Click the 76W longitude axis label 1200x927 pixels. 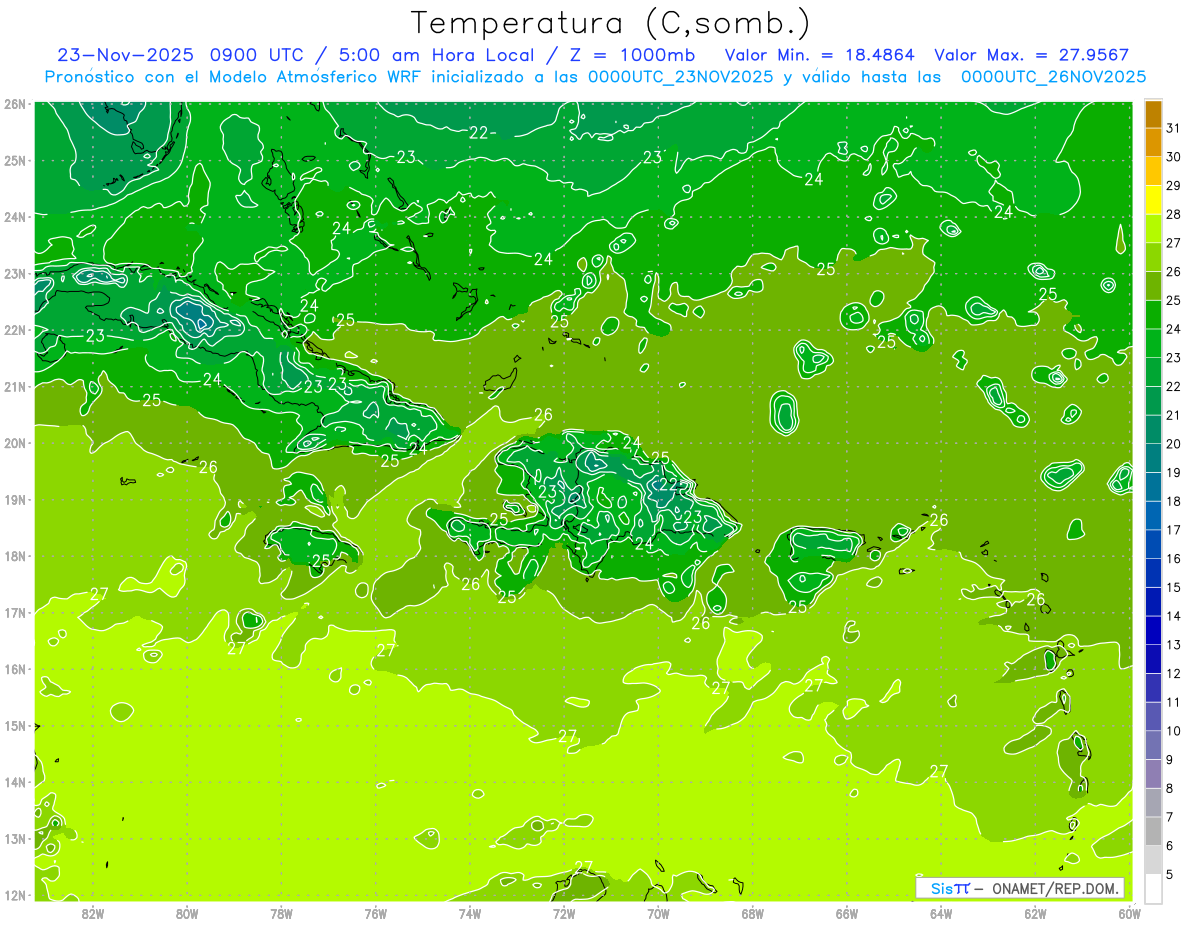(376, 913)
